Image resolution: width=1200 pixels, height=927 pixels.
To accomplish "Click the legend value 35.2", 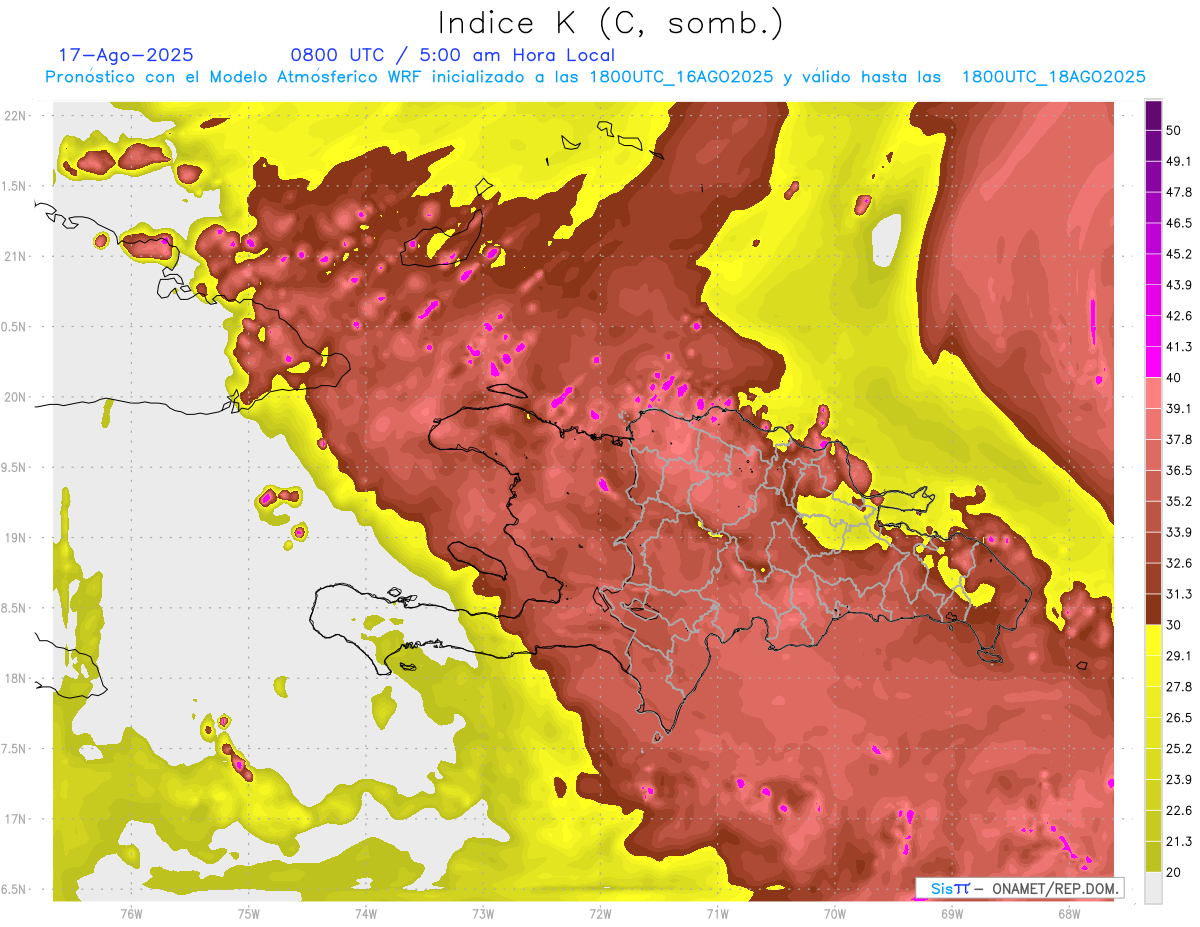I will click(1179, 501).
